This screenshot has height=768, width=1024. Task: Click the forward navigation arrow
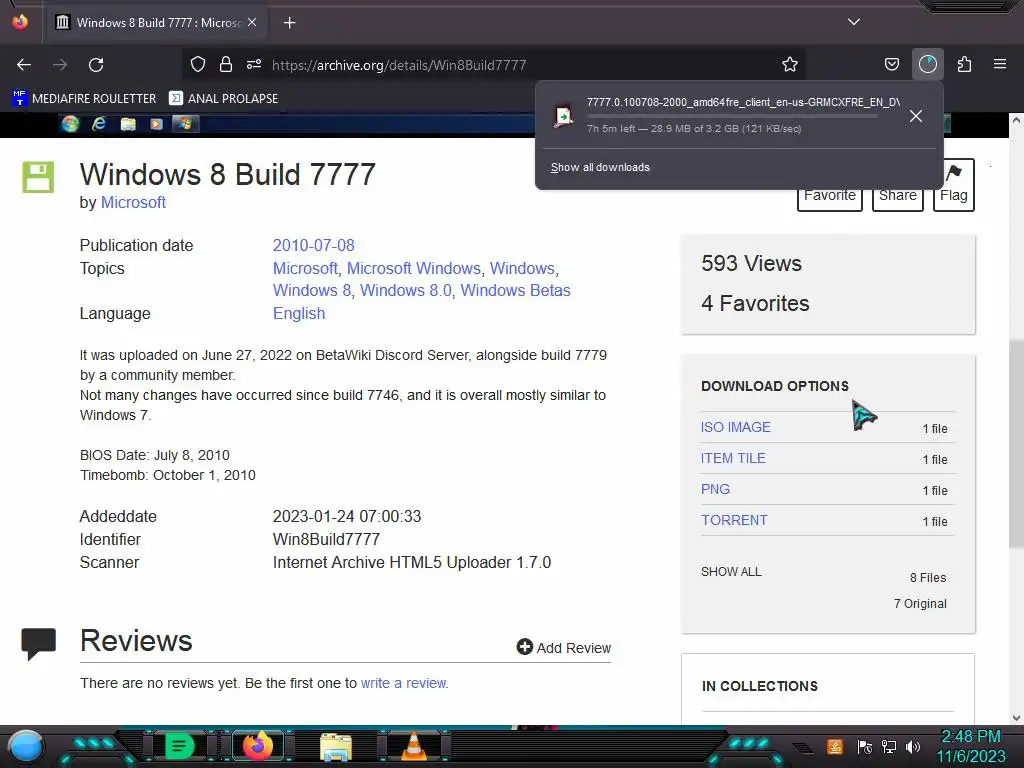(60, 65)
